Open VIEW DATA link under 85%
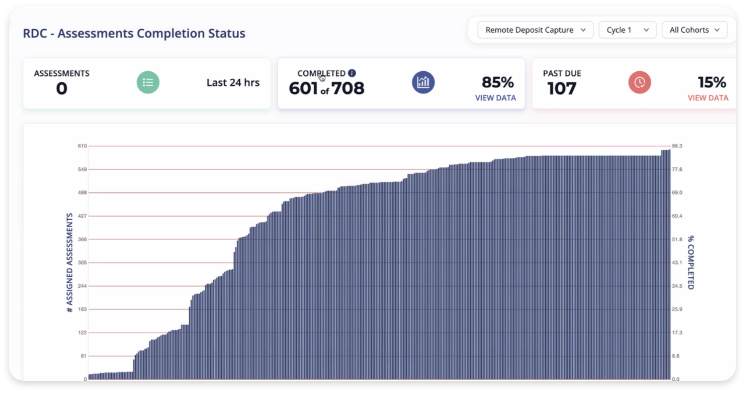The width and height of the screenshot is (745, 393). [495, 98]
